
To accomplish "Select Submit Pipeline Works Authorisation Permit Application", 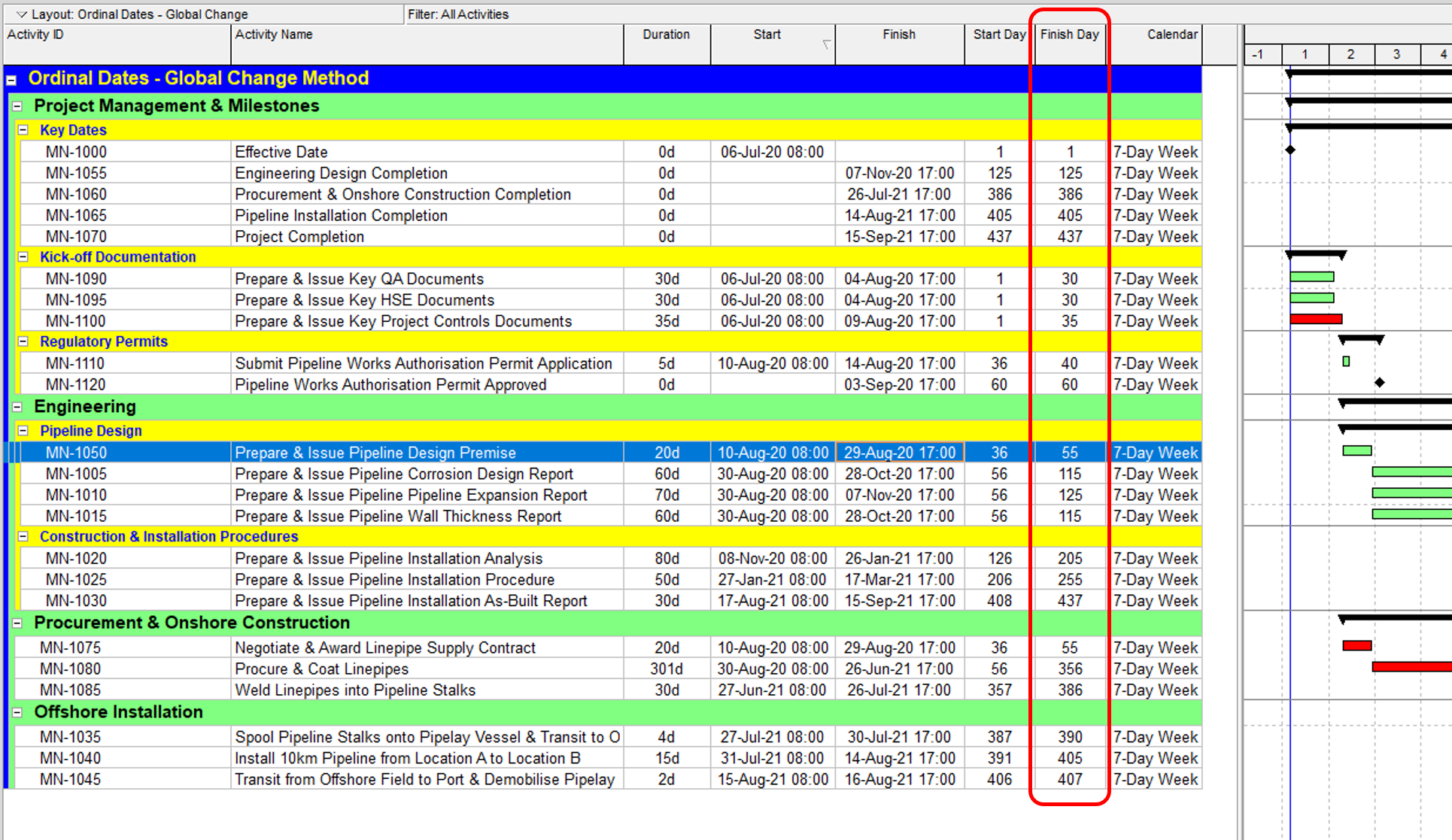I will coord(424,363).
